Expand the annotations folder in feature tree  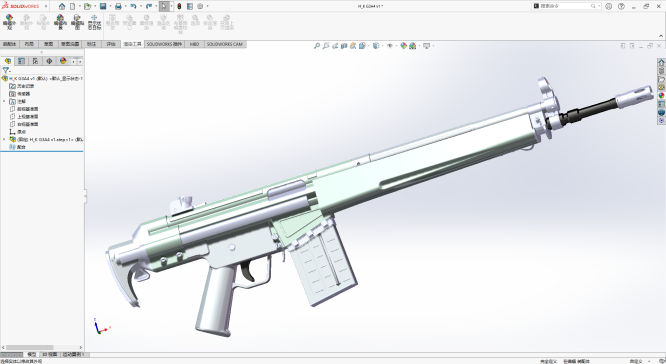4,102
